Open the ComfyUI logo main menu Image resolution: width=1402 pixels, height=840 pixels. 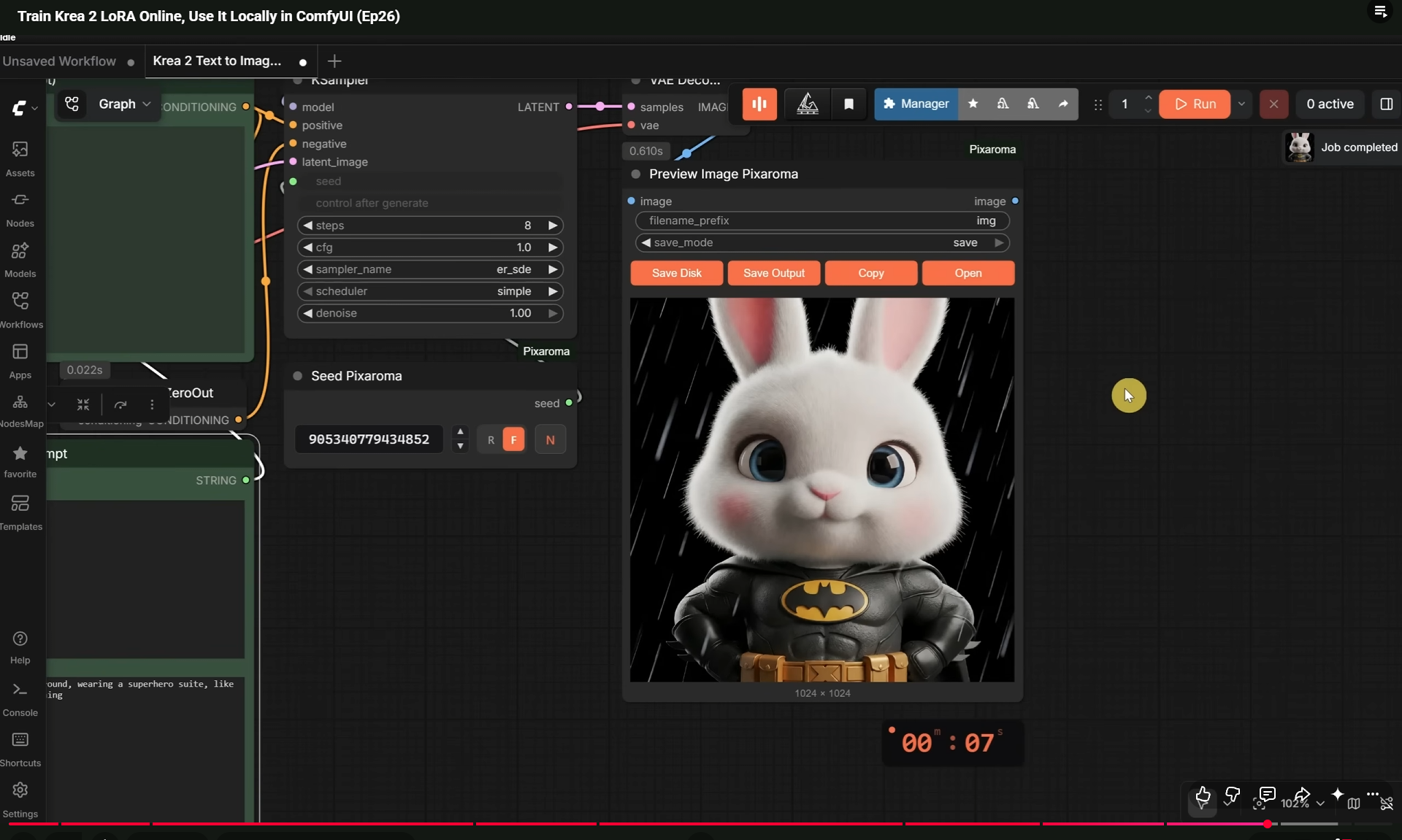[24, 108]
